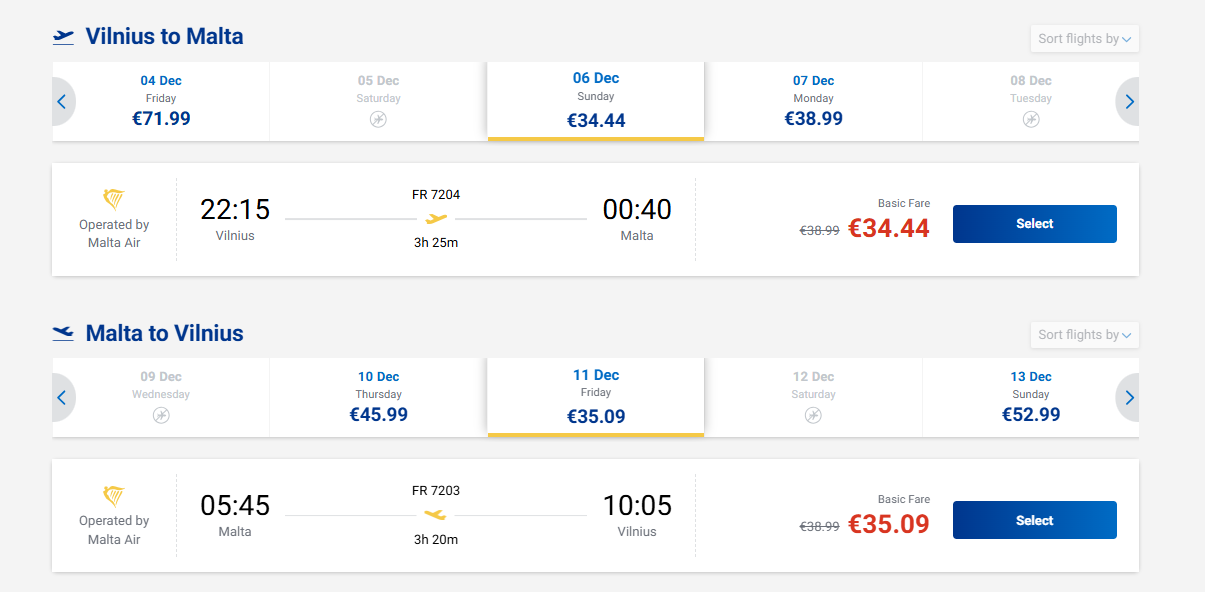The image size is (1205, 592).
Task: Click the Ryanair harp logo on flight FR 7203
Action: [114, 495]
